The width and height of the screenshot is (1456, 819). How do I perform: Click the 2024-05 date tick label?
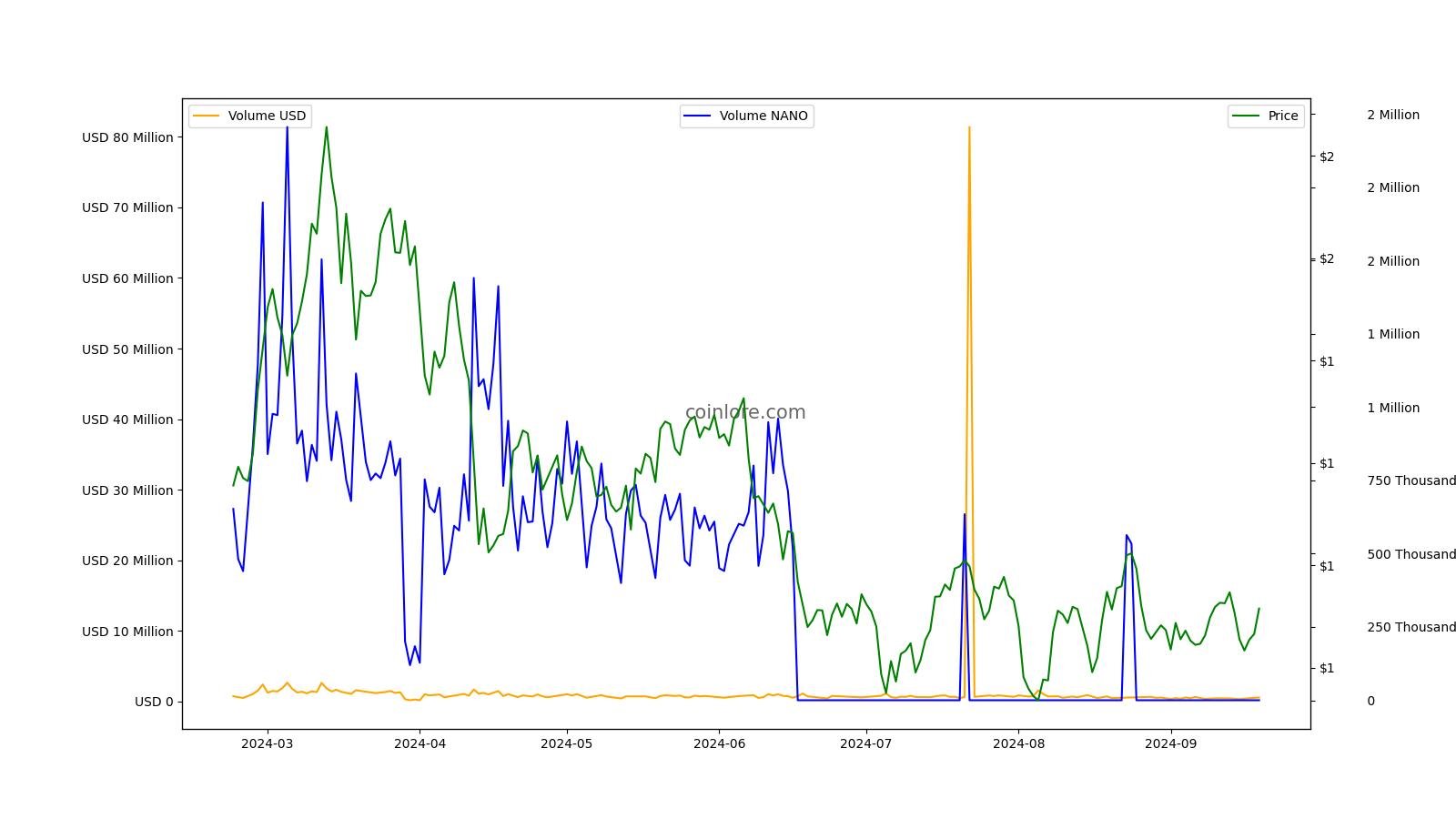(567, 743)
